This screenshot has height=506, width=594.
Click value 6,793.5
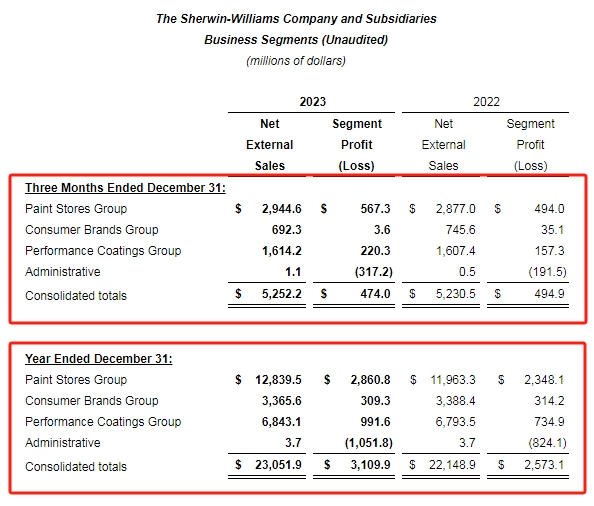tap(455, 422)
